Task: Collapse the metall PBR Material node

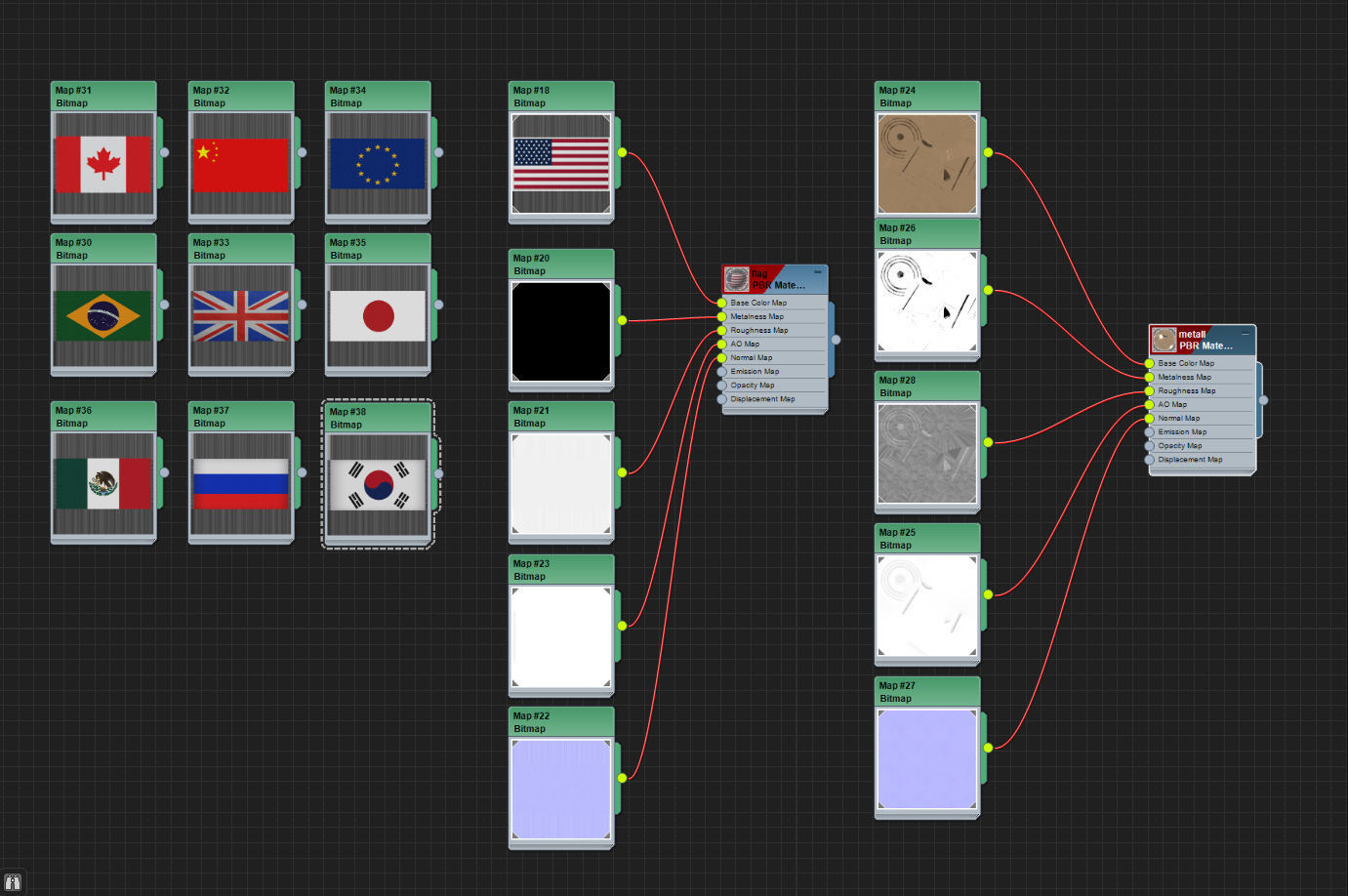Action: 1246,333
